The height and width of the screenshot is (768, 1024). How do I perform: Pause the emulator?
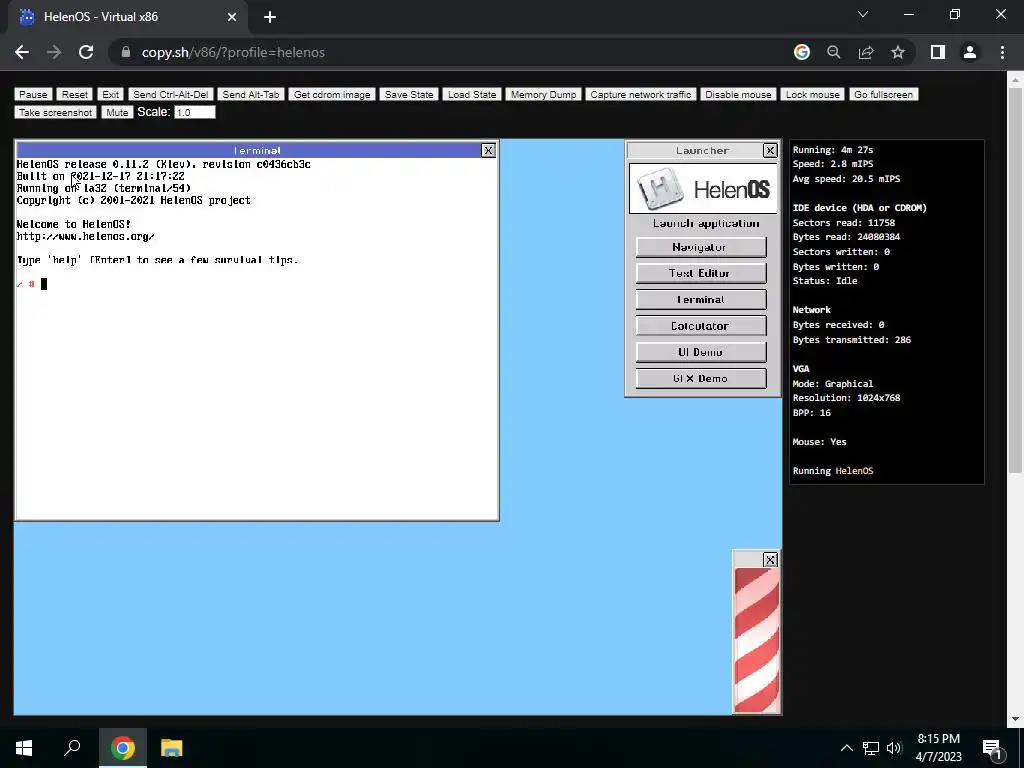tap(33, 95)
